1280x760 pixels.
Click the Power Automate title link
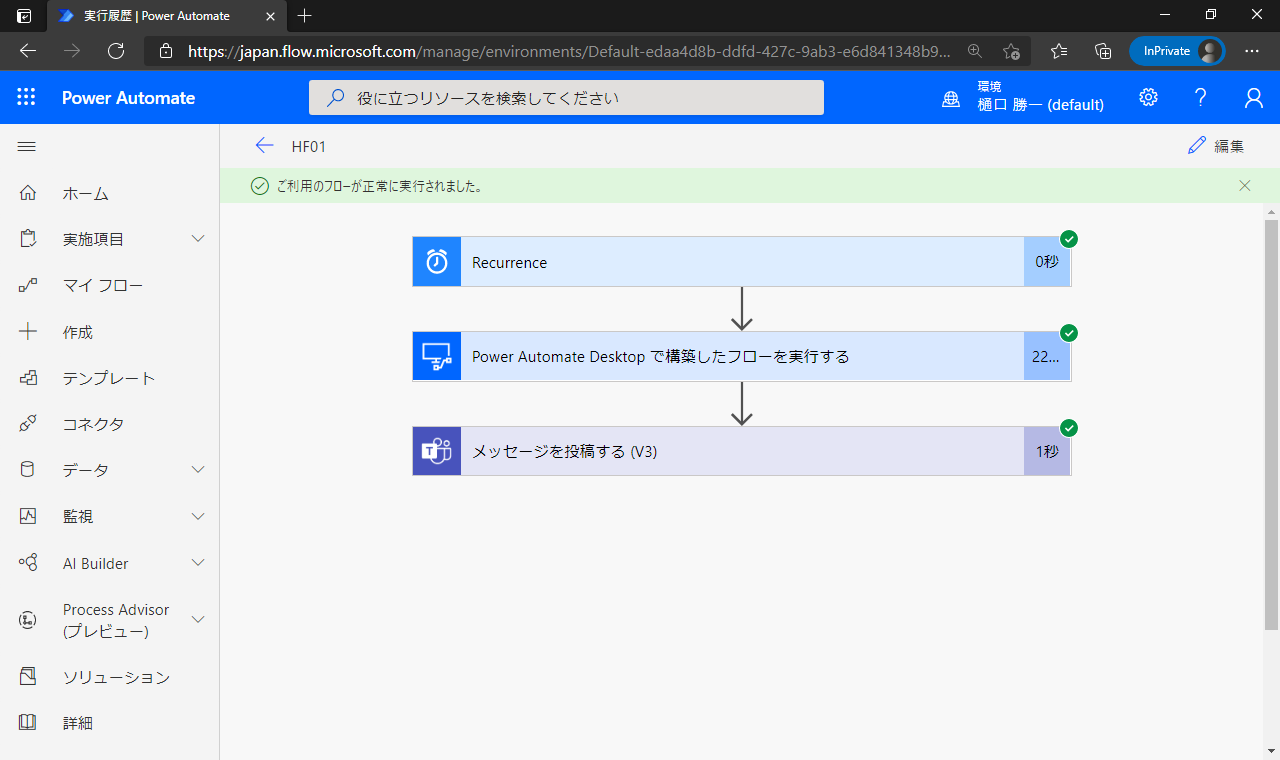pyautogui.click(x=128, y=97)
